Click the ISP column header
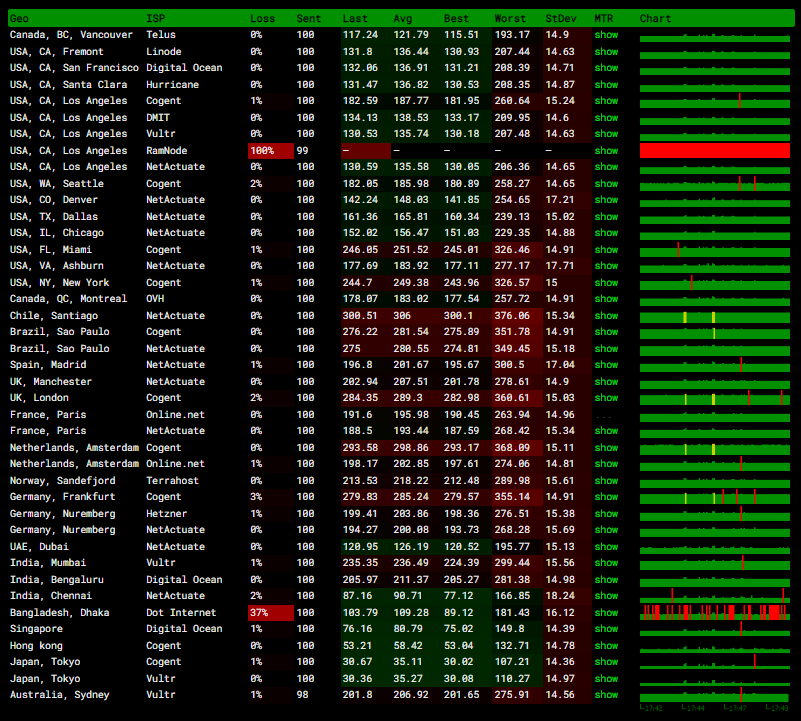801x721 pixels. [x=156, y=18]
